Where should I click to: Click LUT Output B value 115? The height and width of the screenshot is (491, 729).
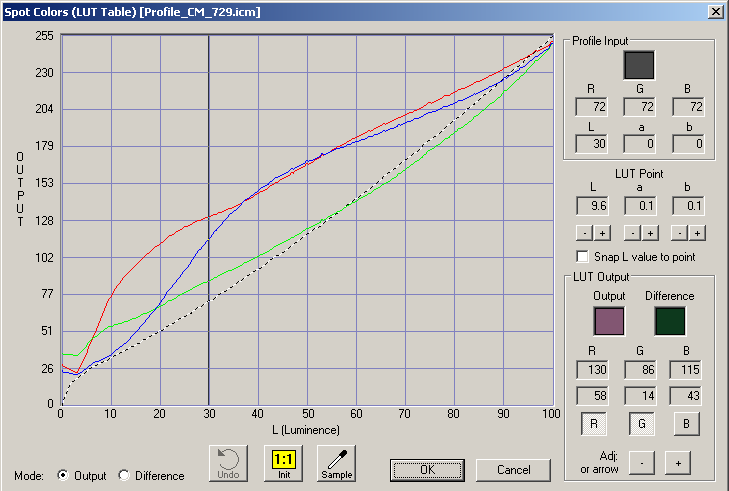pos(685,370)
